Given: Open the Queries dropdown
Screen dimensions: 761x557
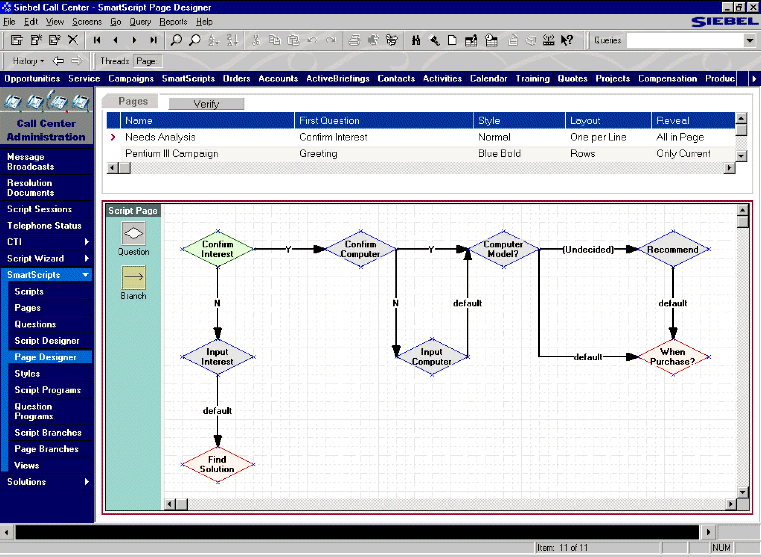Looking at the screenshot, I should tap(750, 41).
